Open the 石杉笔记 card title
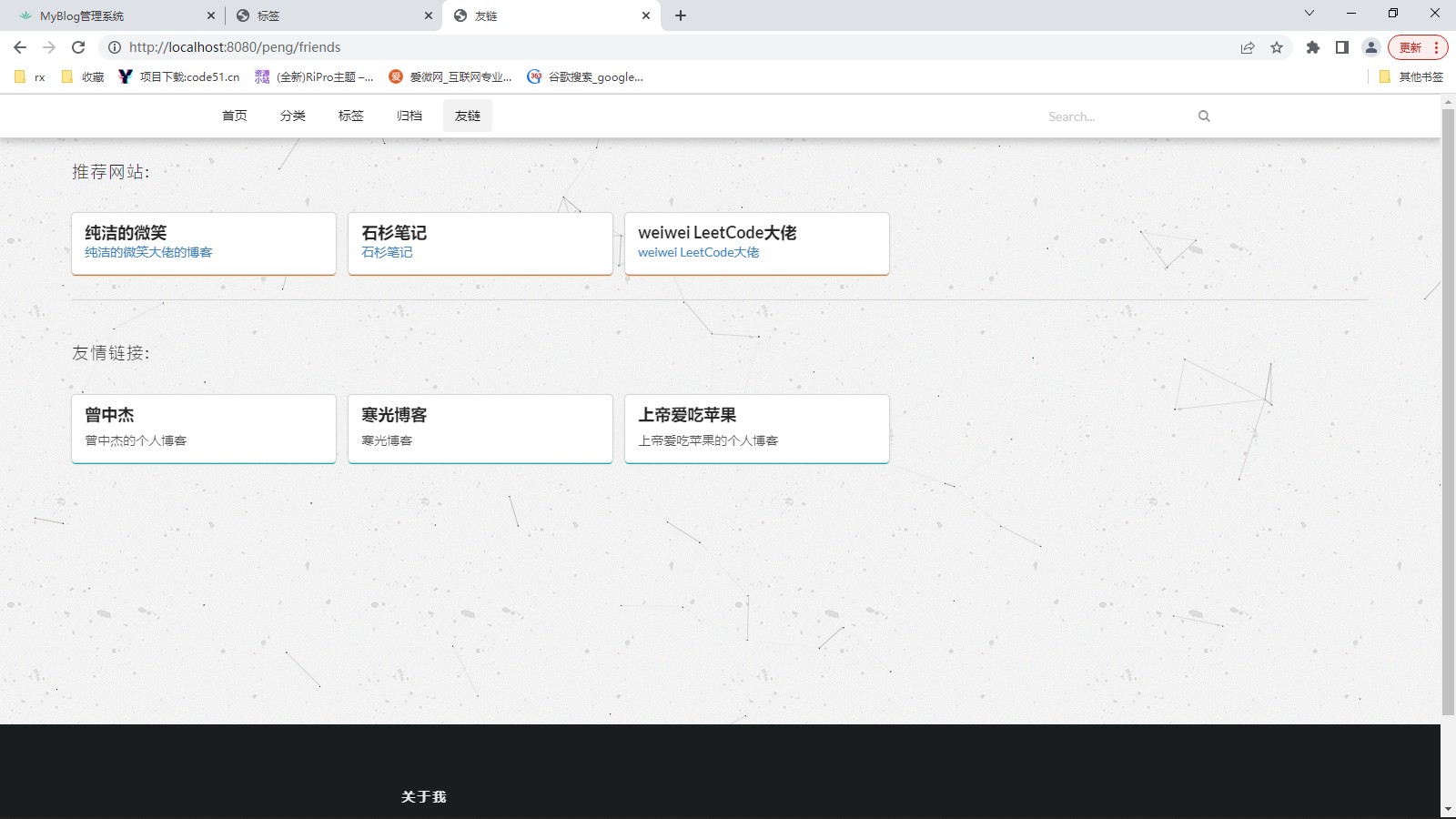The width and height of the screenshot is (1456, 819). click(x=394, y=233)
